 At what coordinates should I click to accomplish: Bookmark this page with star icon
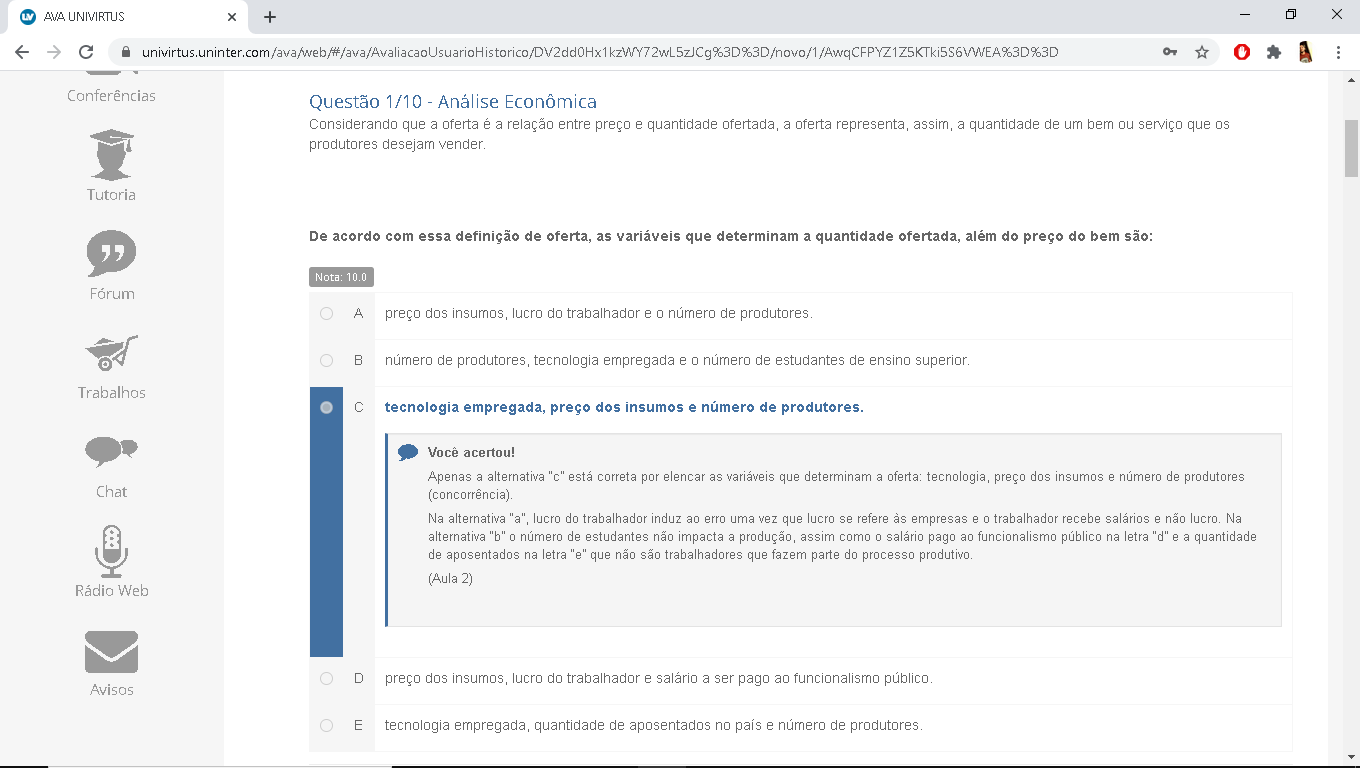1202,52
